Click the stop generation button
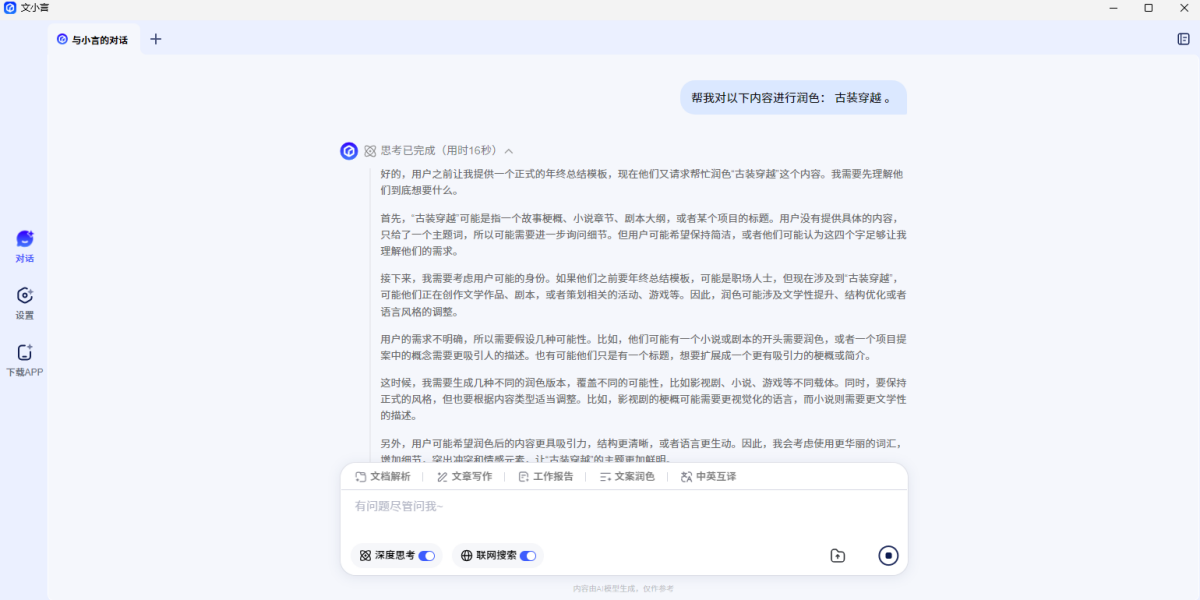 (888, 555)
